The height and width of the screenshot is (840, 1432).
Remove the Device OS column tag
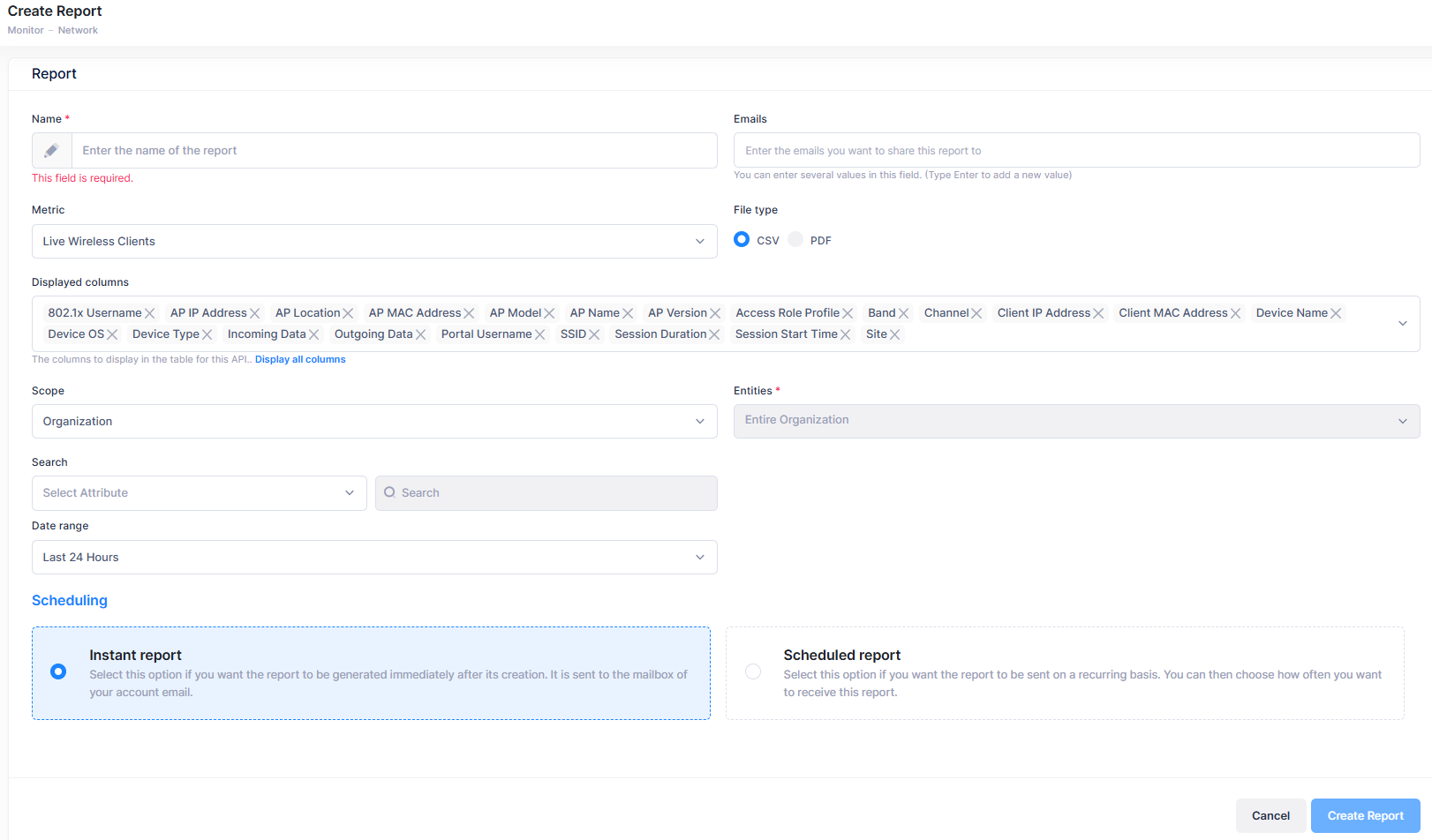coord(112,334)
